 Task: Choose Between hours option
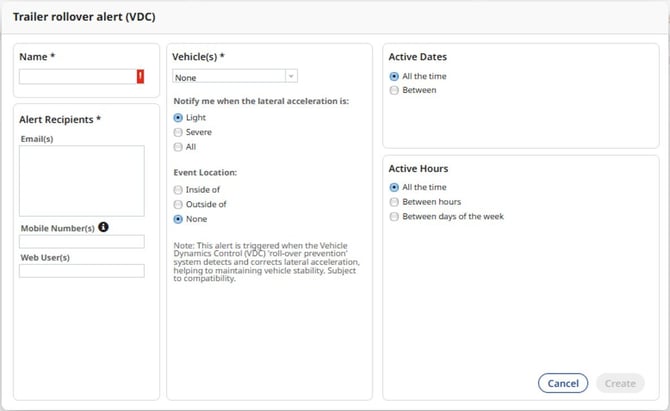click(394, 202)
